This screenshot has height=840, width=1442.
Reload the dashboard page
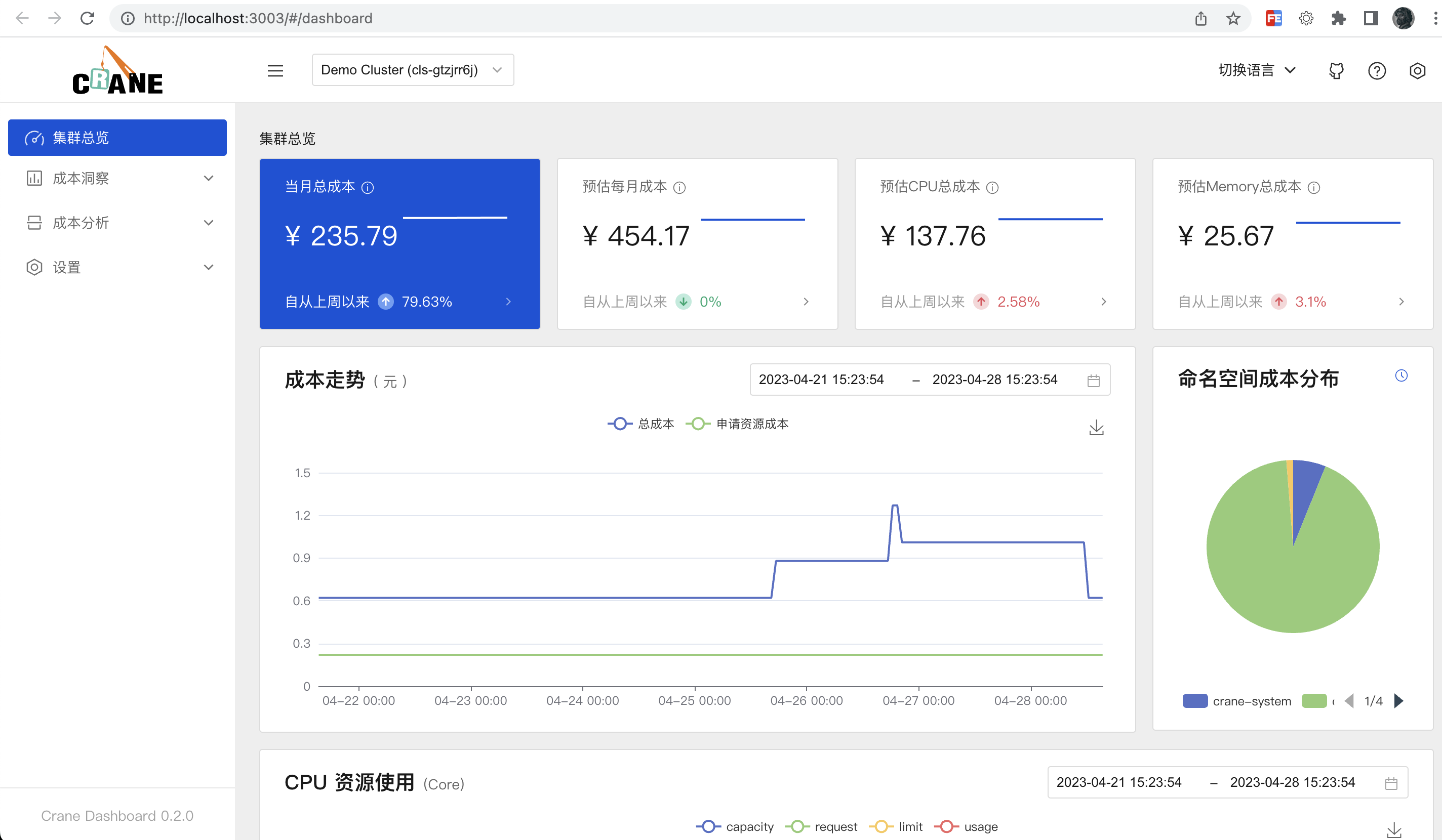[x=87, y=18]
